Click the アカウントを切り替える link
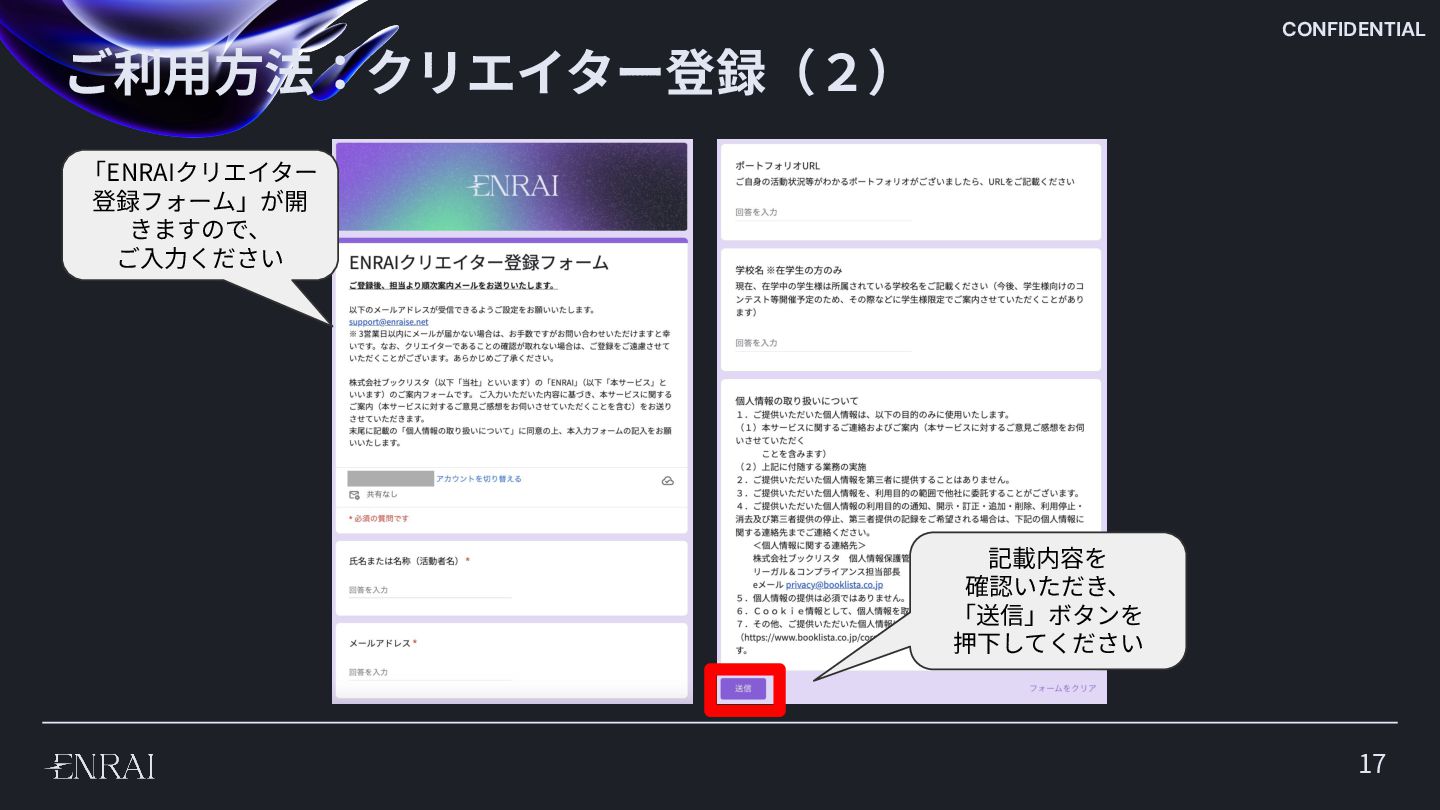 [478, 479]
